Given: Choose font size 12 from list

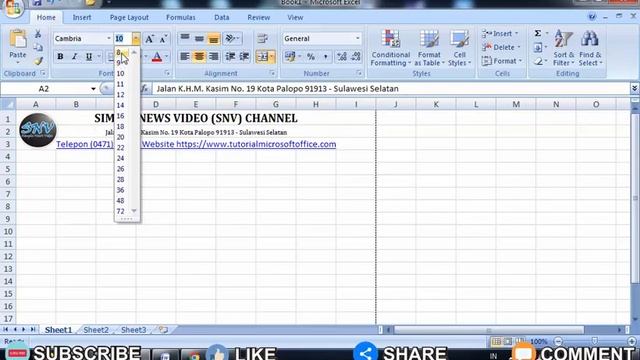Looking at the screenshot, I should point(120,95).
